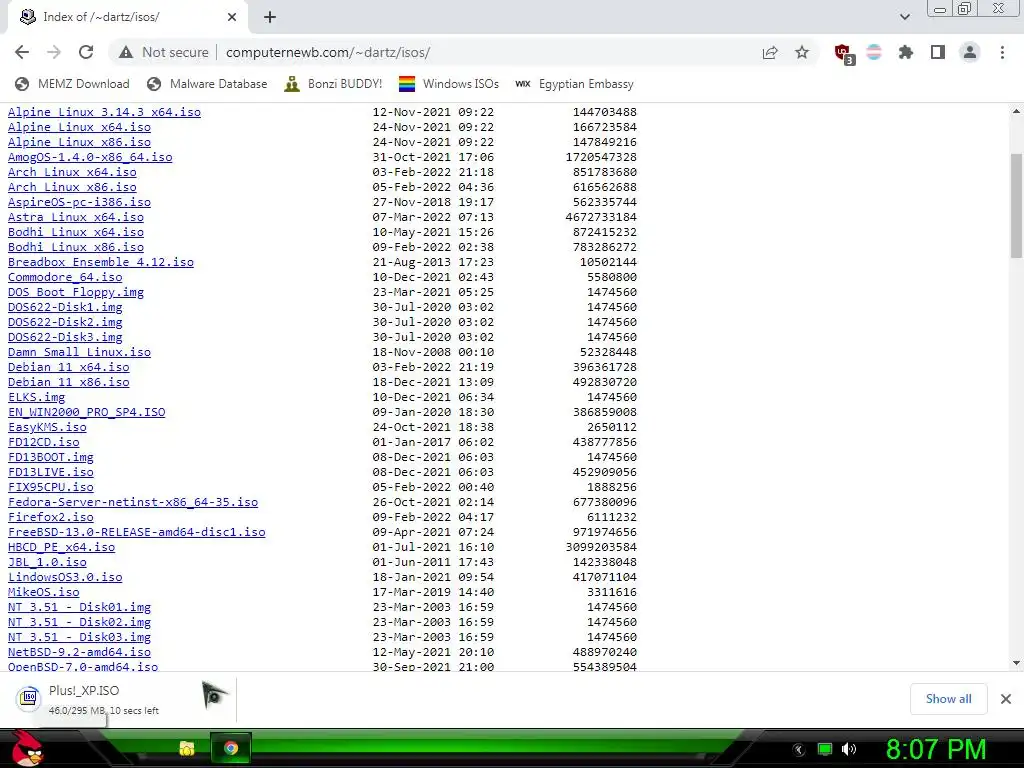Click the 8:07 PM clock

tap(935, 750)
